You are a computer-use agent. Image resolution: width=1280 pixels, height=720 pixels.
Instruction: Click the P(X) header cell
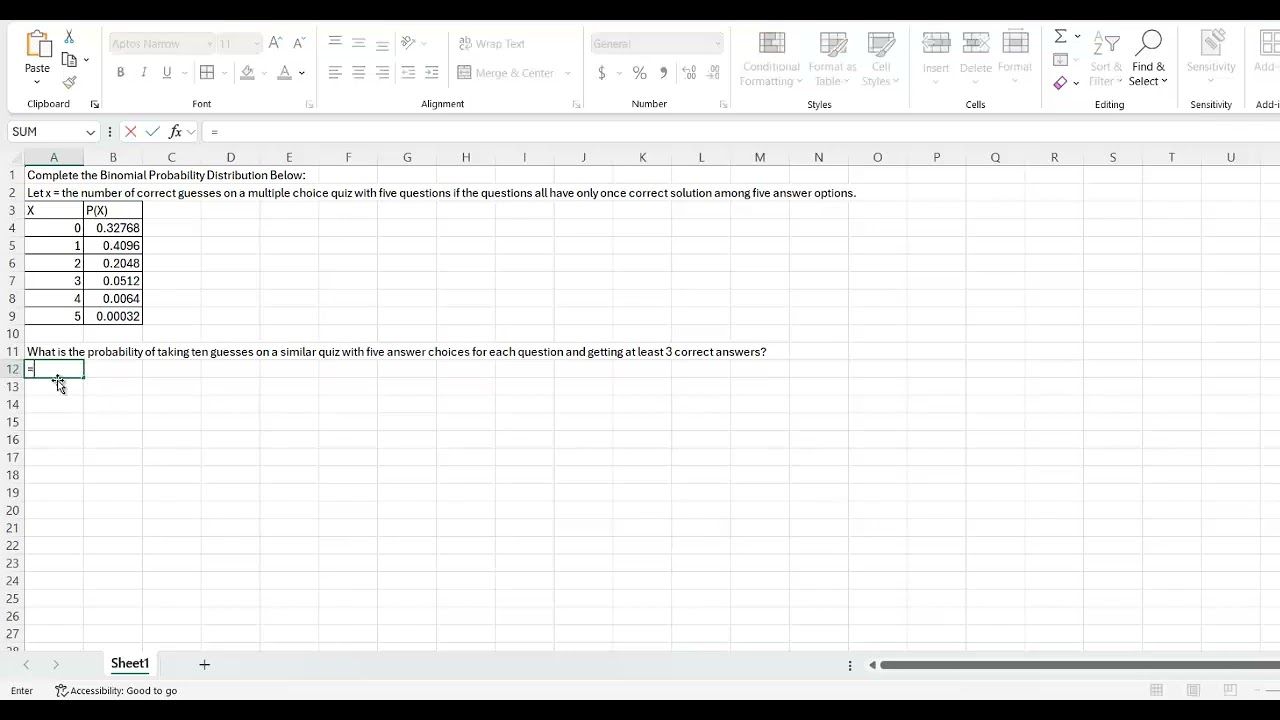[x=113, y=211]
